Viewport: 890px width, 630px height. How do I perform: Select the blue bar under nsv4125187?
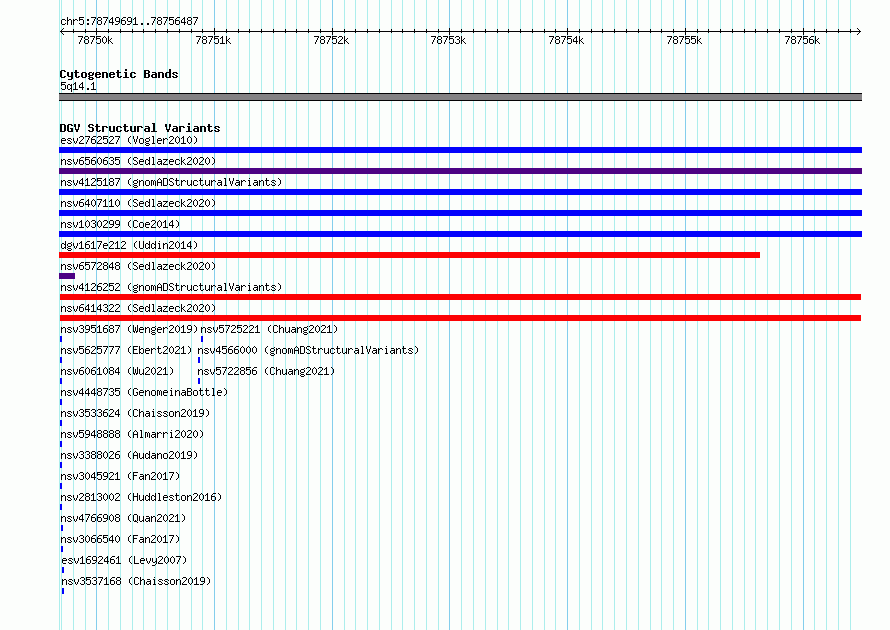[460, 192]
